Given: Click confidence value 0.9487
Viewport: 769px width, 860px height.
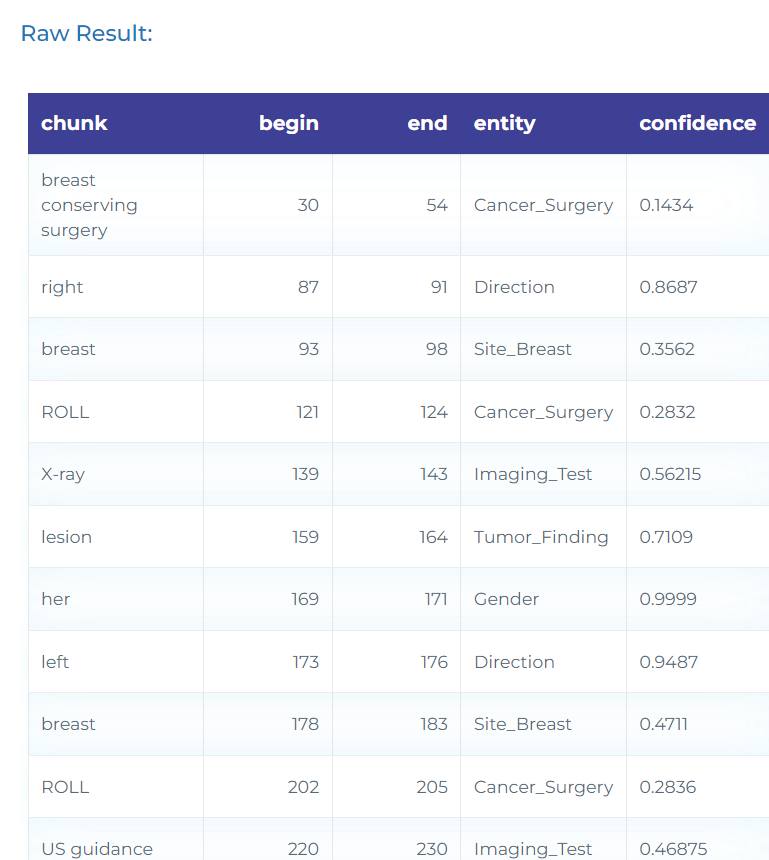Looking at the screenshot, I should (x=669, y=662).
